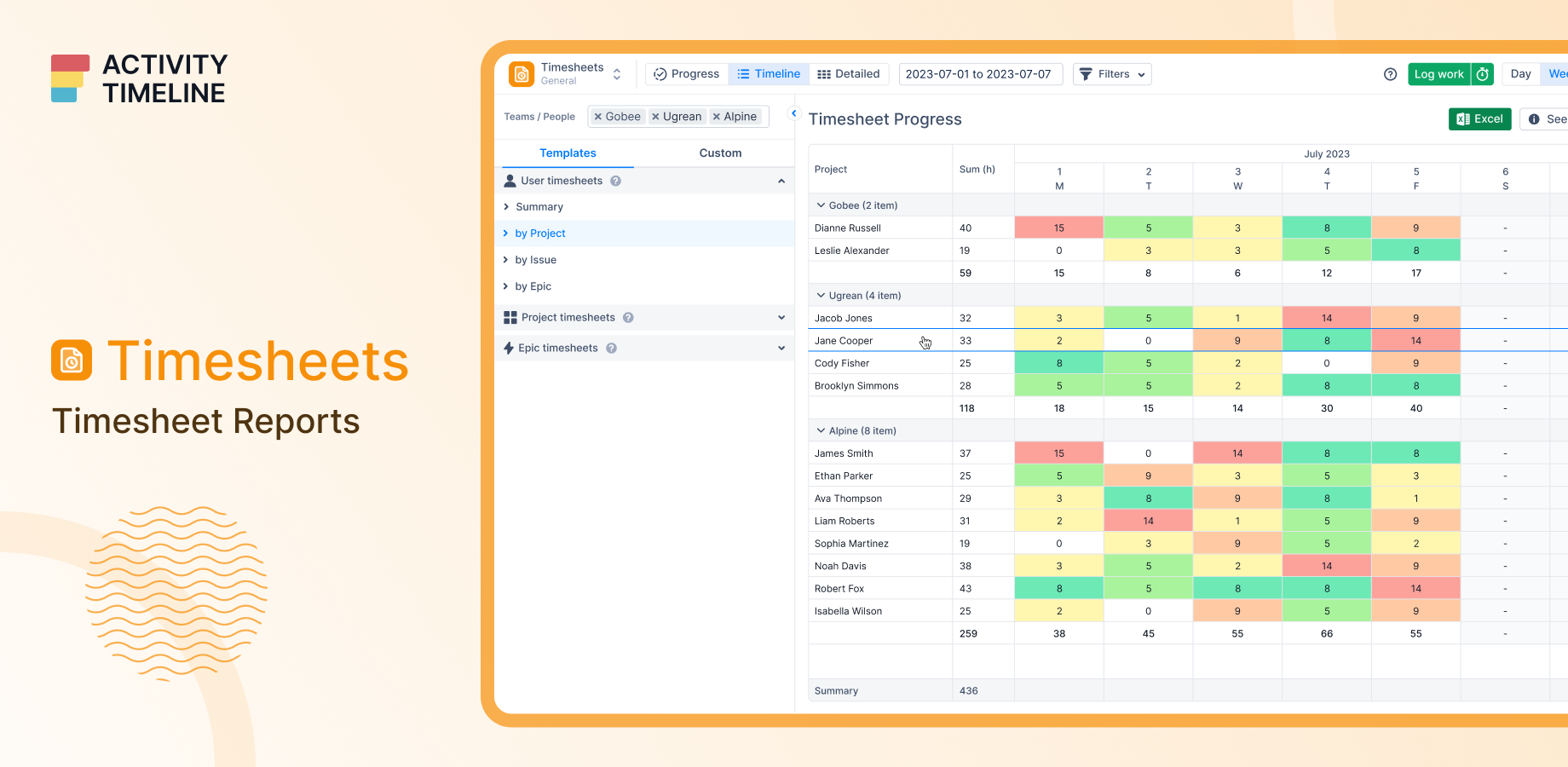Start the timer stopwatch icon

1483,74
